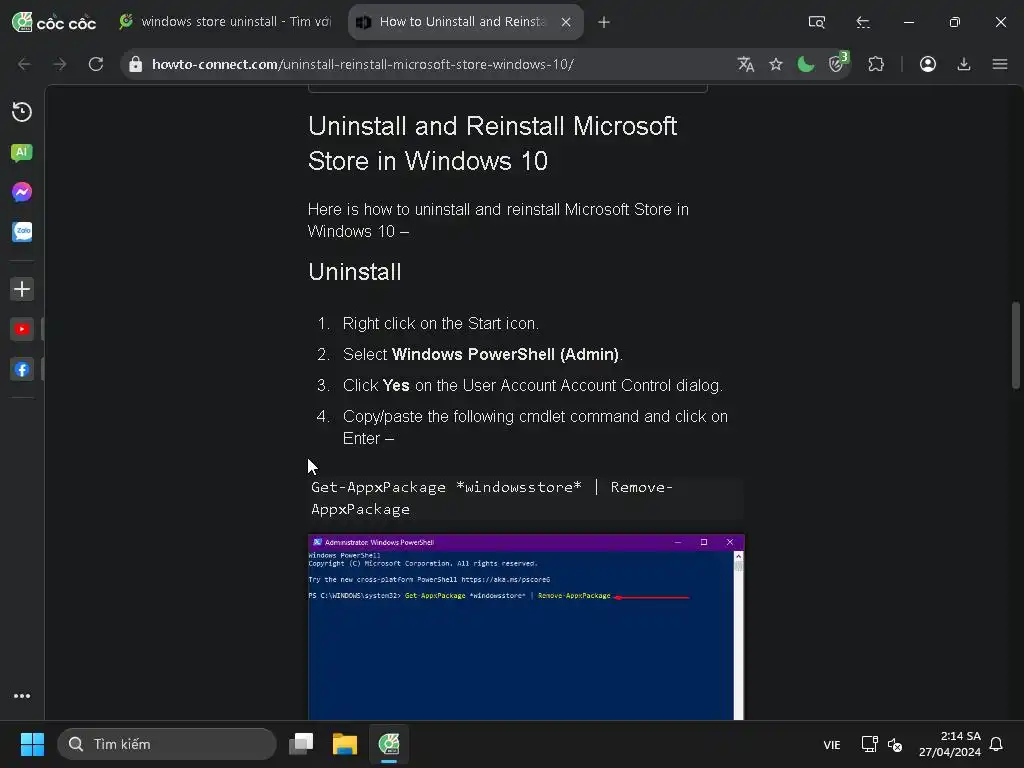
Task: Open browsing history in the sidebar
Action: (x=22, y=112)
